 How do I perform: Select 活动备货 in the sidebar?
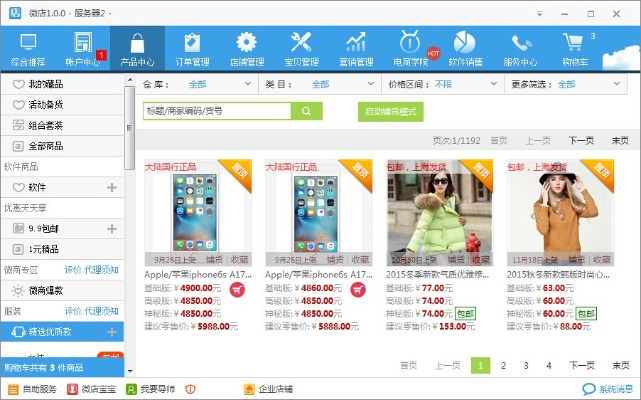pos(62,105)
